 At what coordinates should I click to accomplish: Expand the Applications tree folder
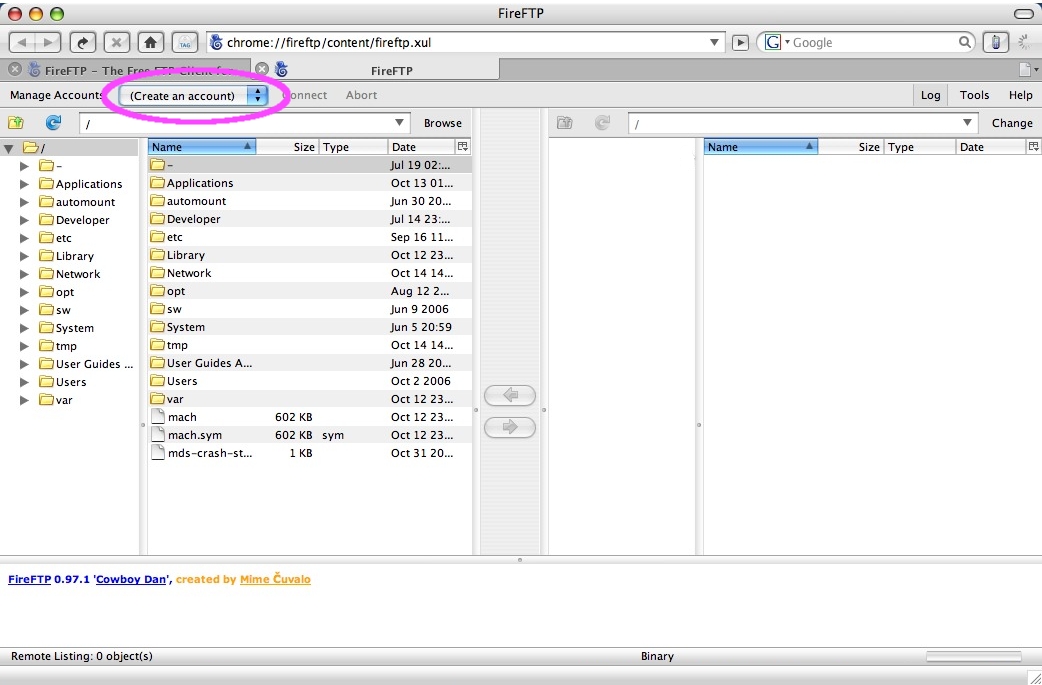(x=25, y=184)
